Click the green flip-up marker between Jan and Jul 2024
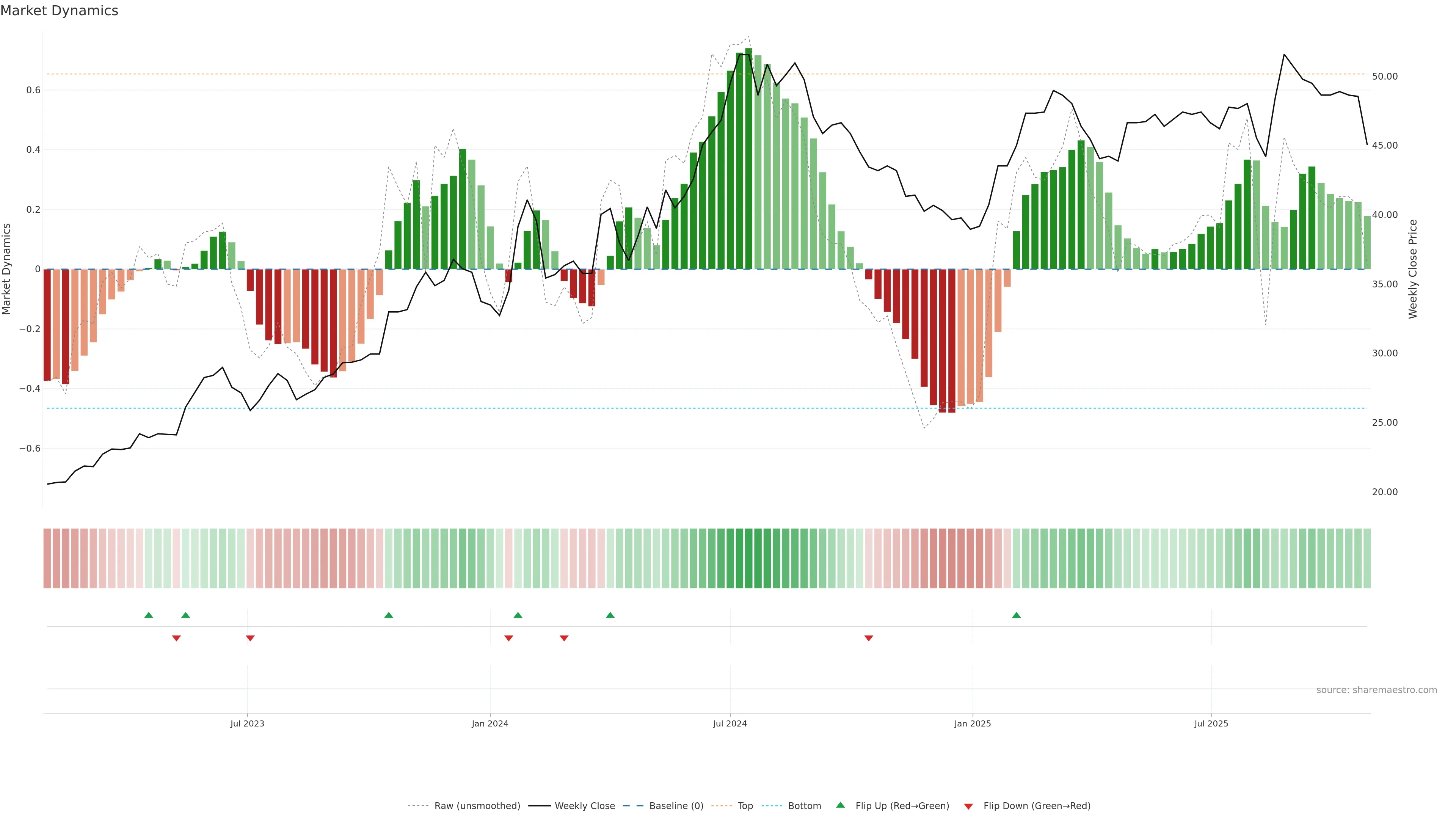Image resolution: width=1456 pixels, height=819 pixels. coord(610,615)
